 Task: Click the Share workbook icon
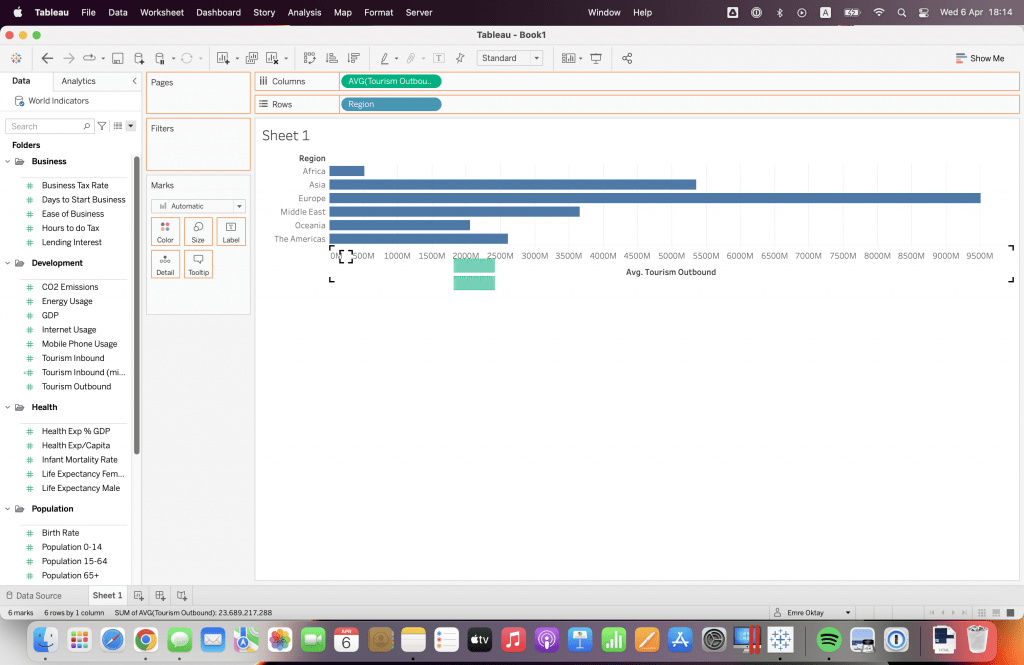(627, 58)
